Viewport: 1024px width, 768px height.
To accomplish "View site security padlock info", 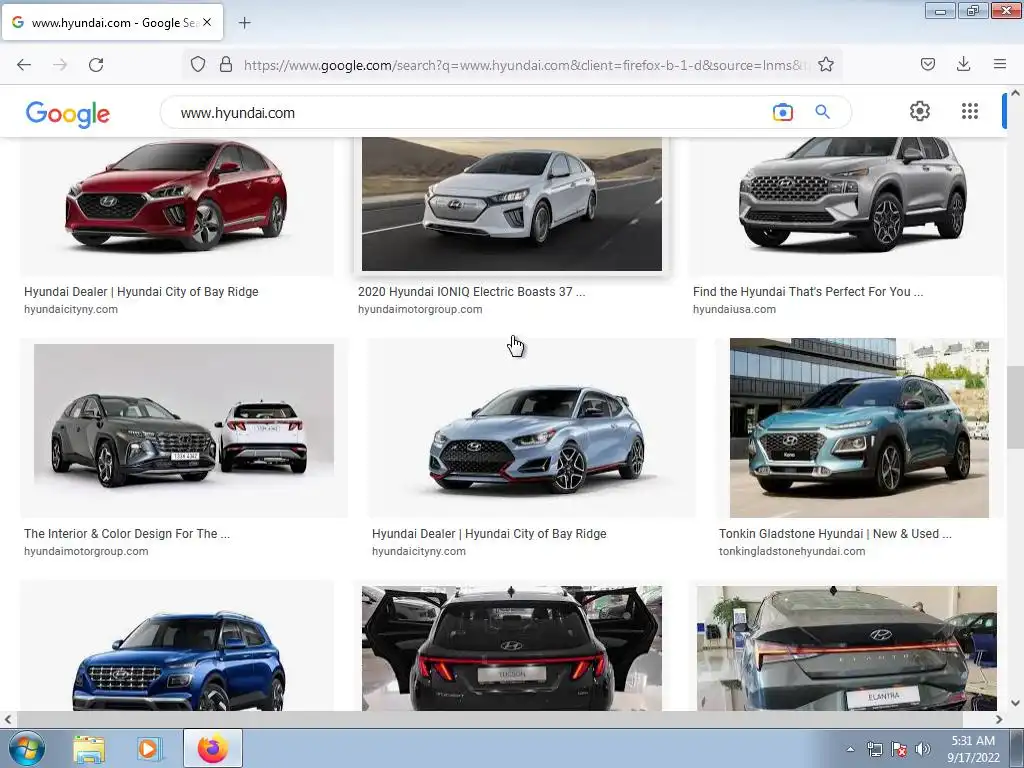I will 226,64.
